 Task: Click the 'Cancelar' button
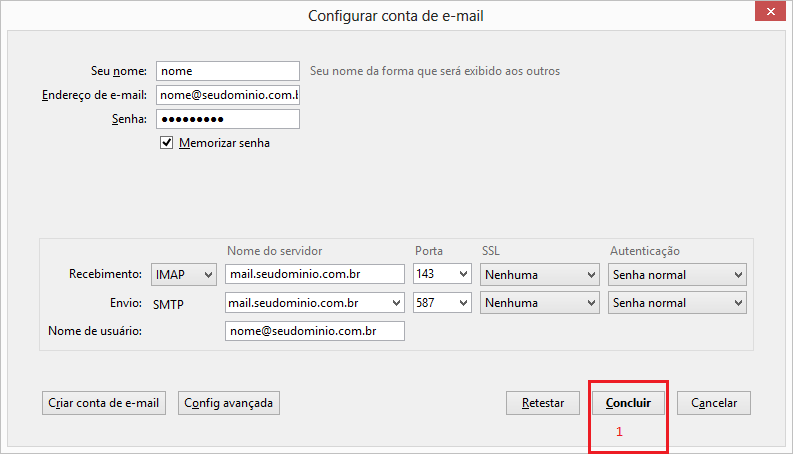[714, 403]
